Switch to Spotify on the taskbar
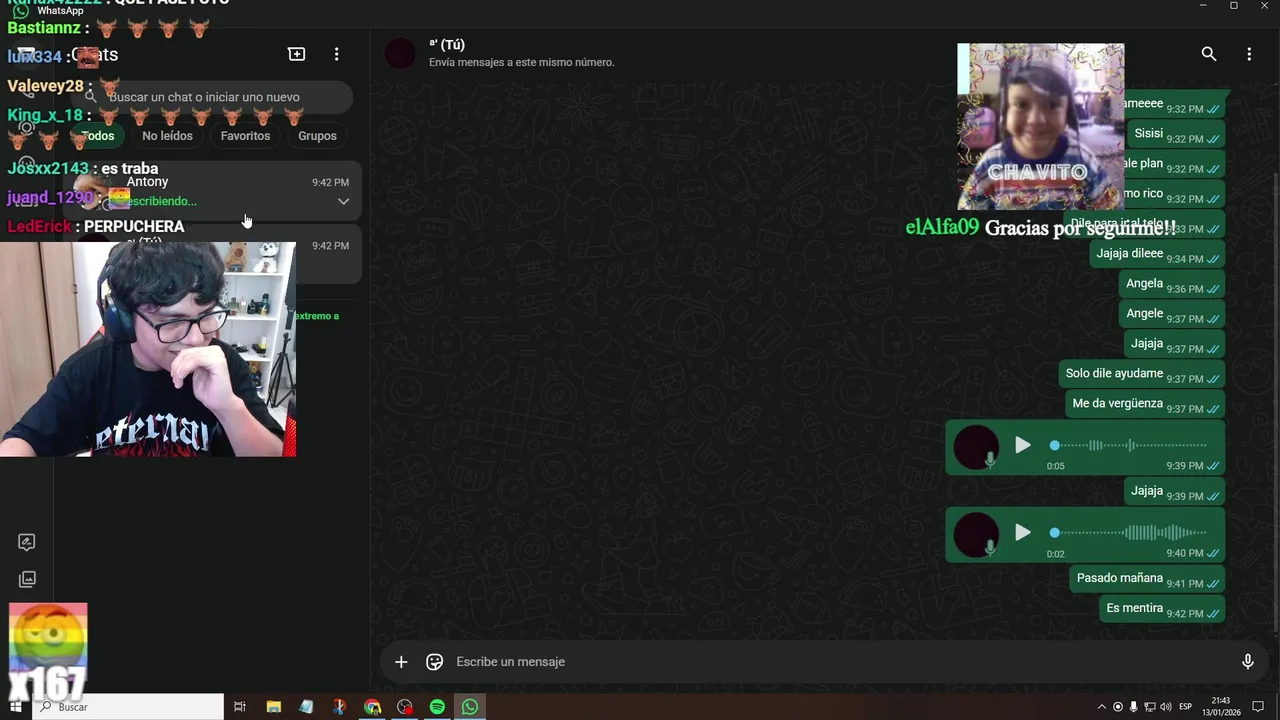 pos(437,707)
